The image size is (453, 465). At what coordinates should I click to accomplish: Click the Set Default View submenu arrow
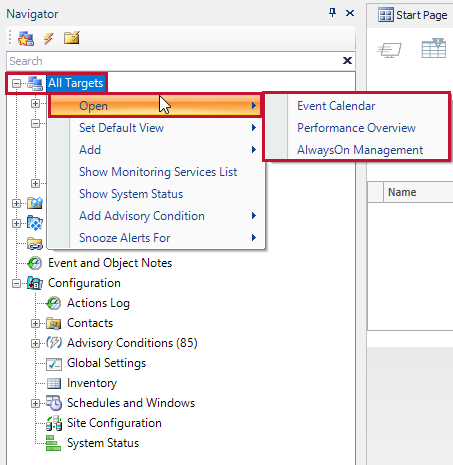[x=254, y=128]
